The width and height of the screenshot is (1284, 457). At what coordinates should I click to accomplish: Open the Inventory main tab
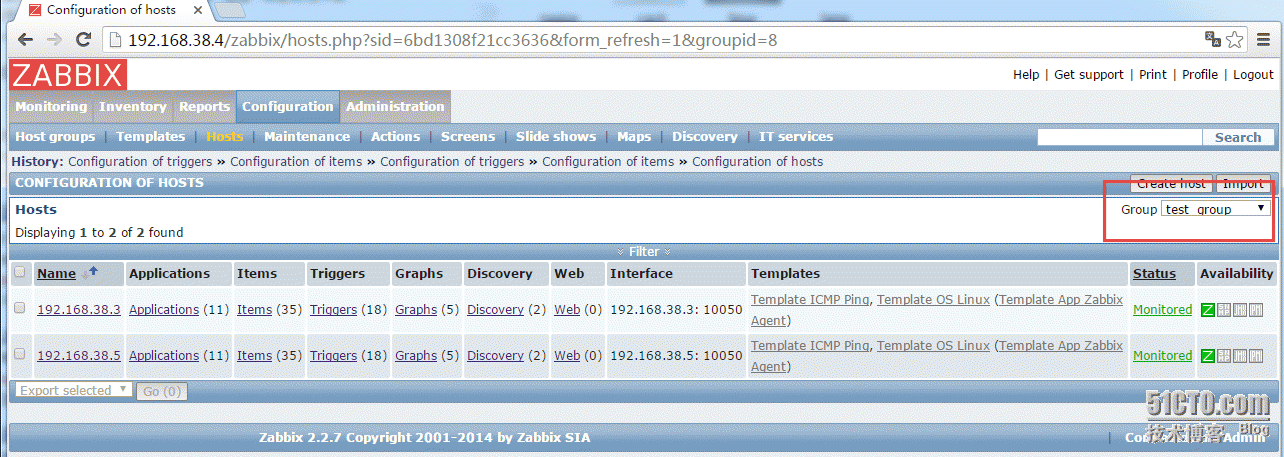133,106
